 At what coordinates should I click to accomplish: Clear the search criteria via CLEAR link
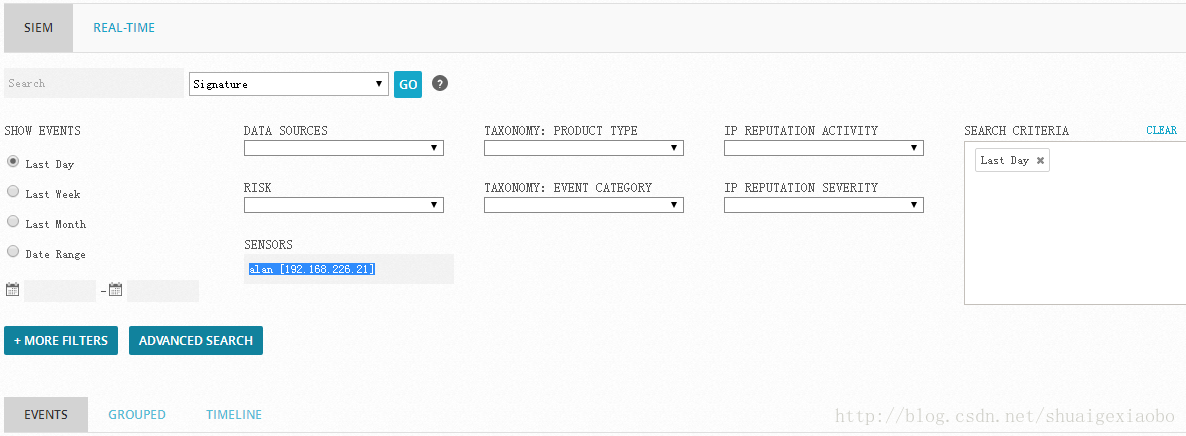pos(1162,130)
